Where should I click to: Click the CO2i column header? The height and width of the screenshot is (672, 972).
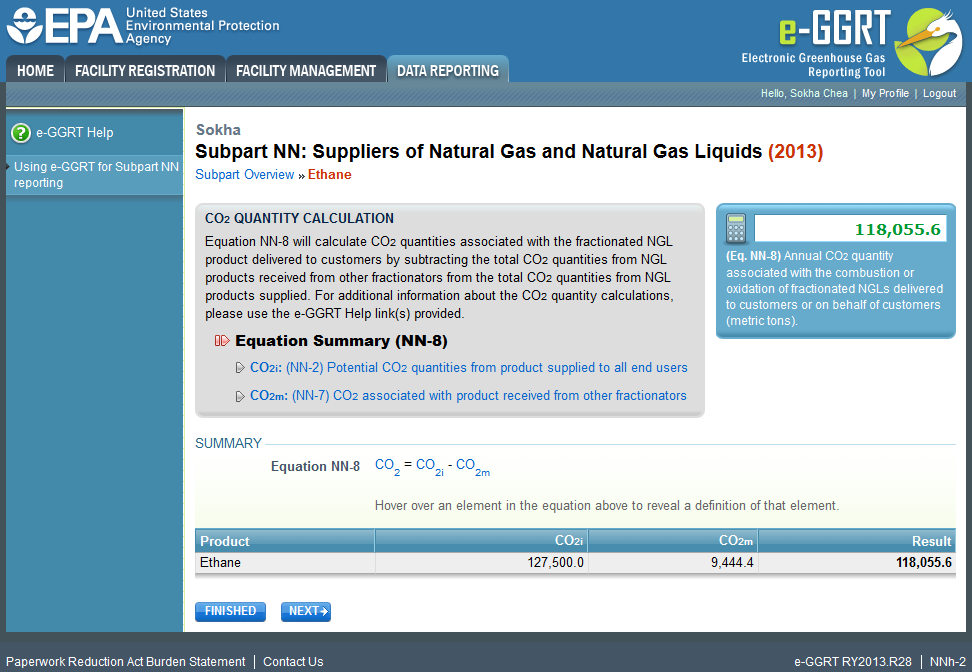pos(482,541)
